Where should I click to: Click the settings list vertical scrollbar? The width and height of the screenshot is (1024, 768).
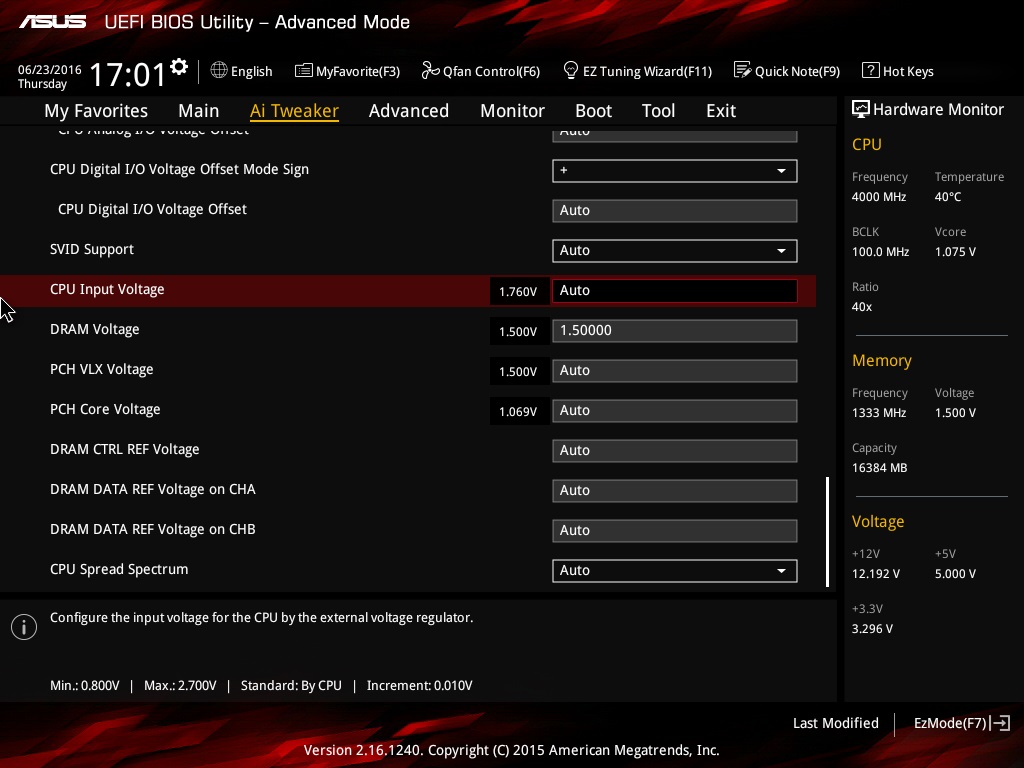point(827,532)
